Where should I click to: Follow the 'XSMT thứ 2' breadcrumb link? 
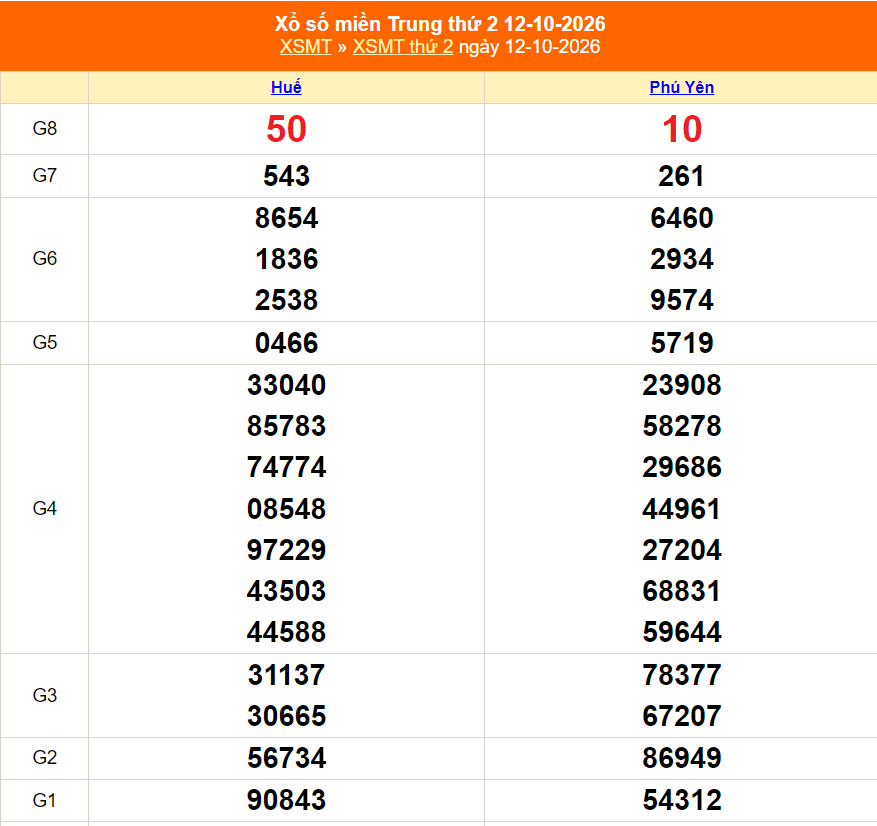(x=403, y=46)
